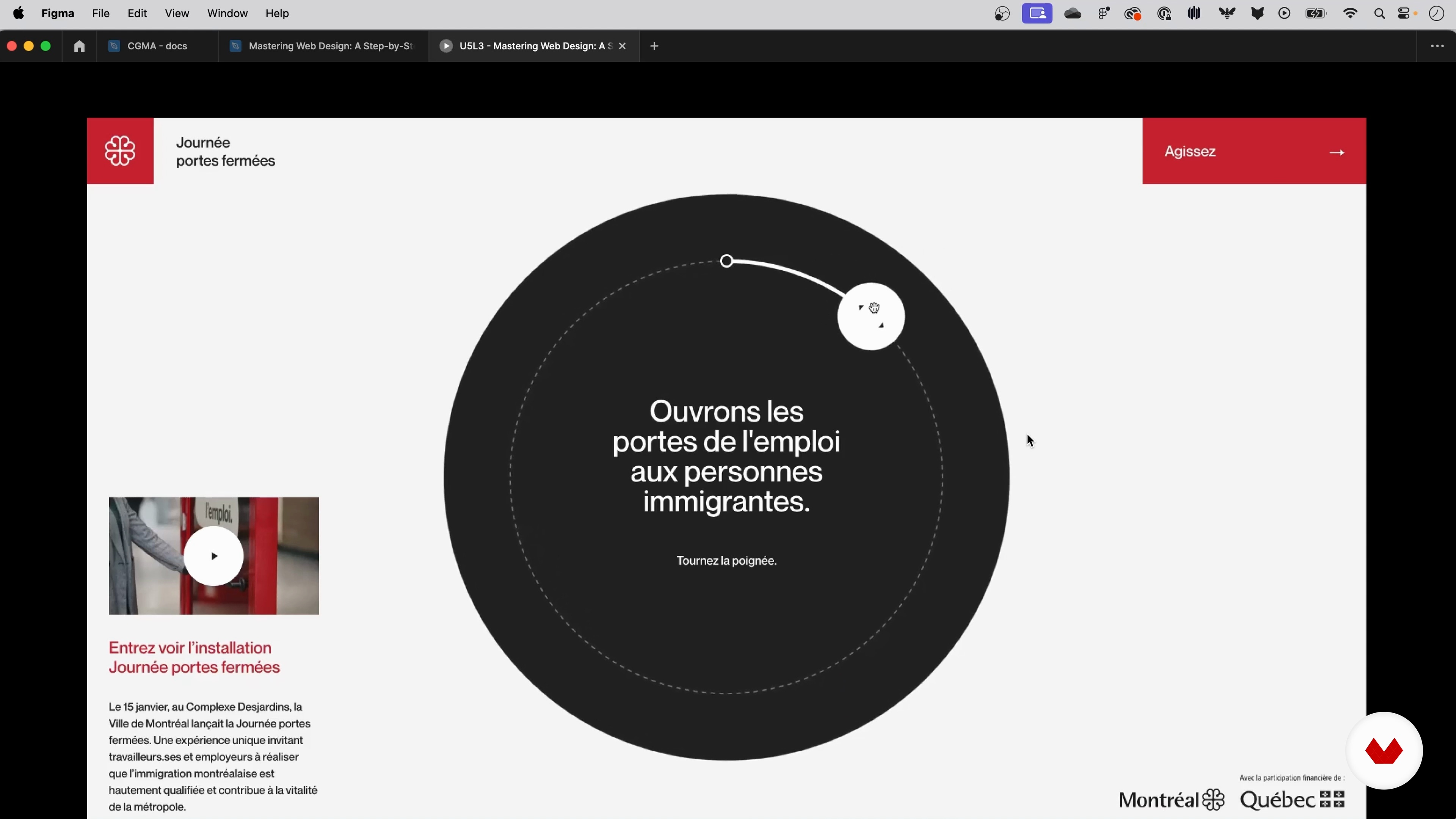Screen dimensions: 1456x819
Task: Click the small ring at arc start
Action: click(727, 261)
